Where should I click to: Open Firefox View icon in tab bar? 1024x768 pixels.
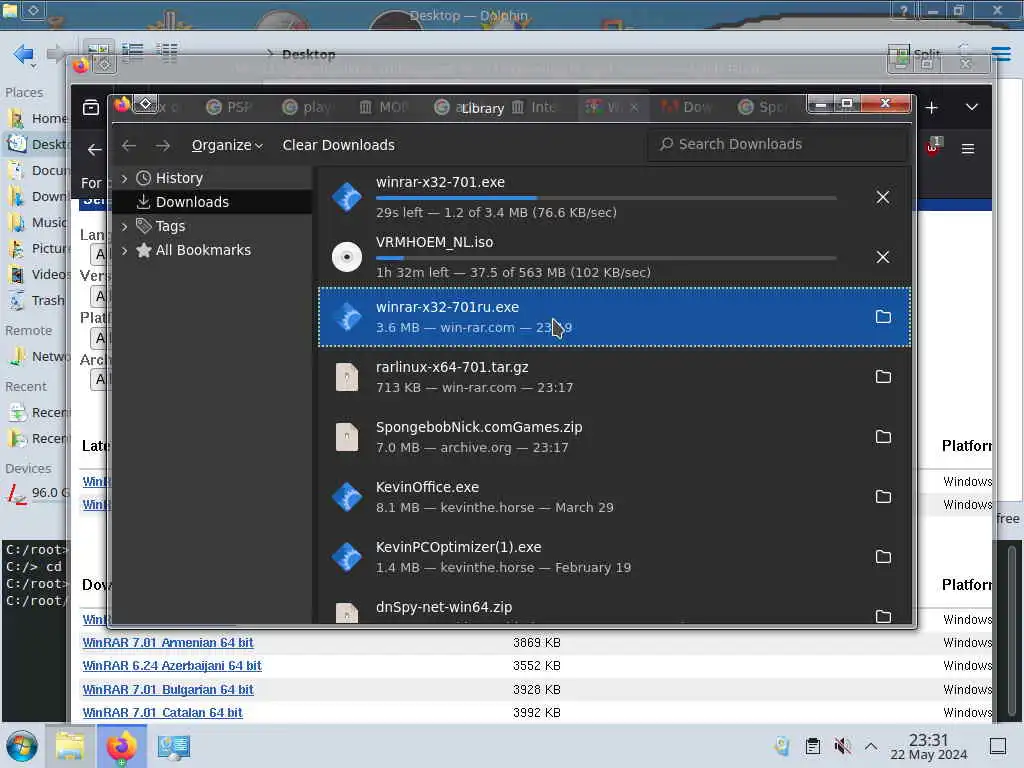(x=91, y=107)
